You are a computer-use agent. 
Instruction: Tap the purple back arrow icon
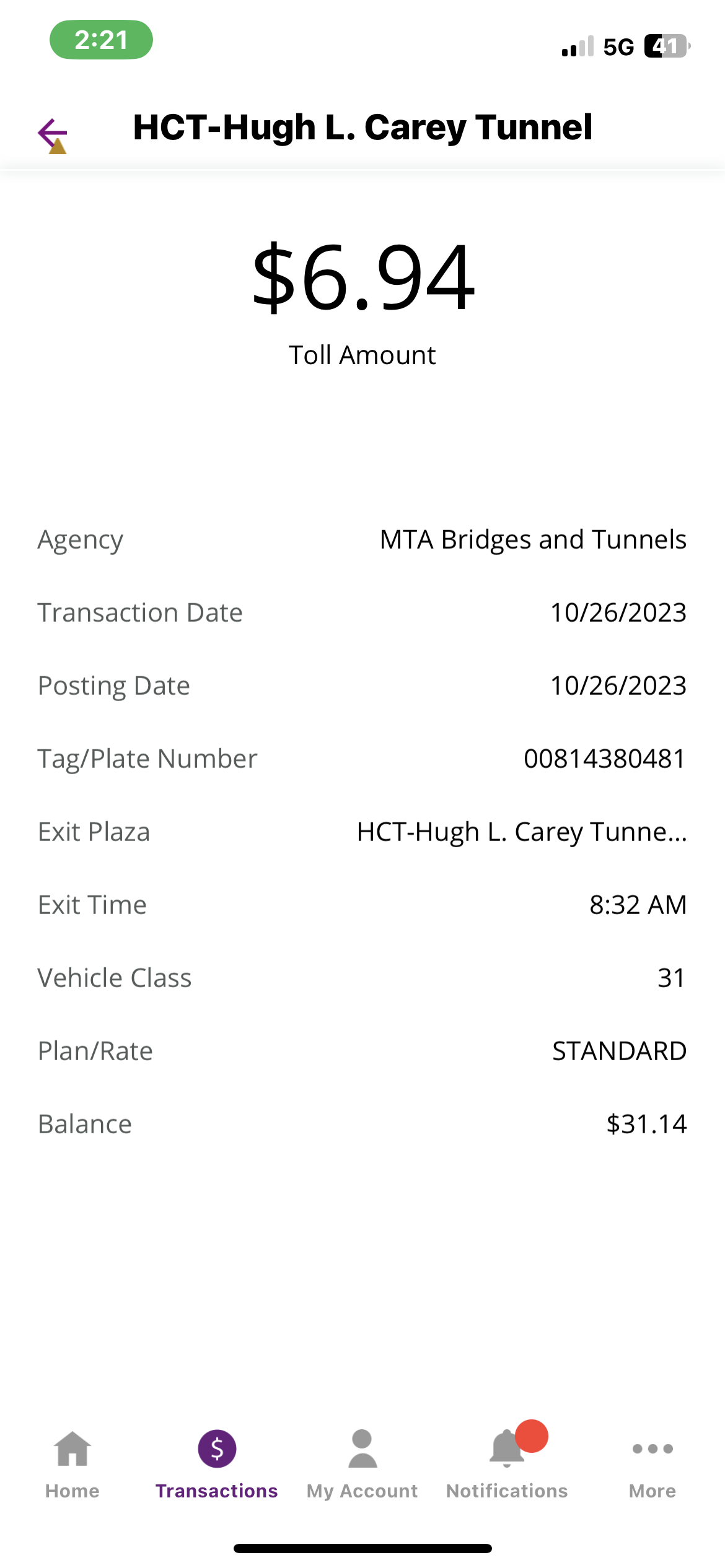click(x=53, y=134)
